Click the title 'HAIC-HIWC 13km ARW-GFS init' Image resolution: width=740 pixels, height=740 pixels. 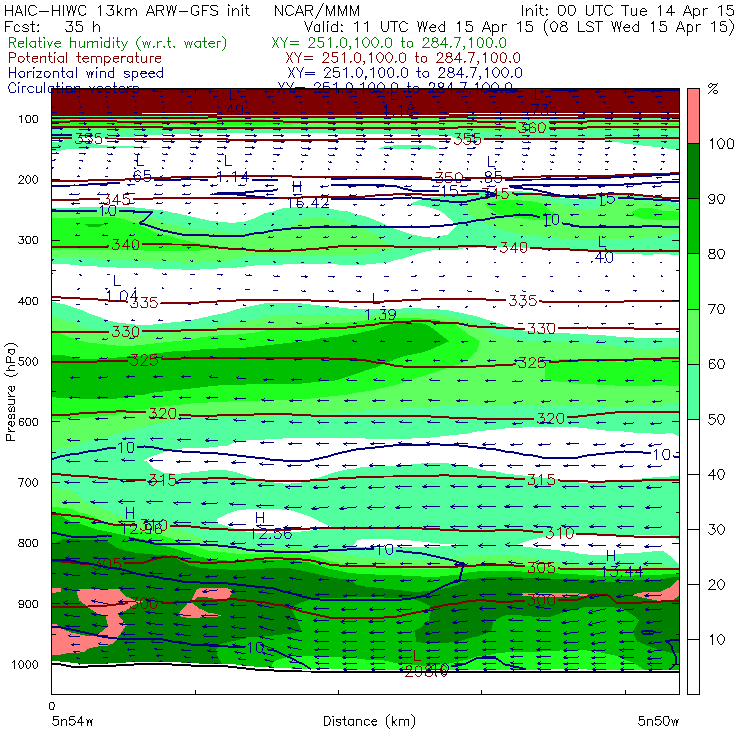point(126,11)
